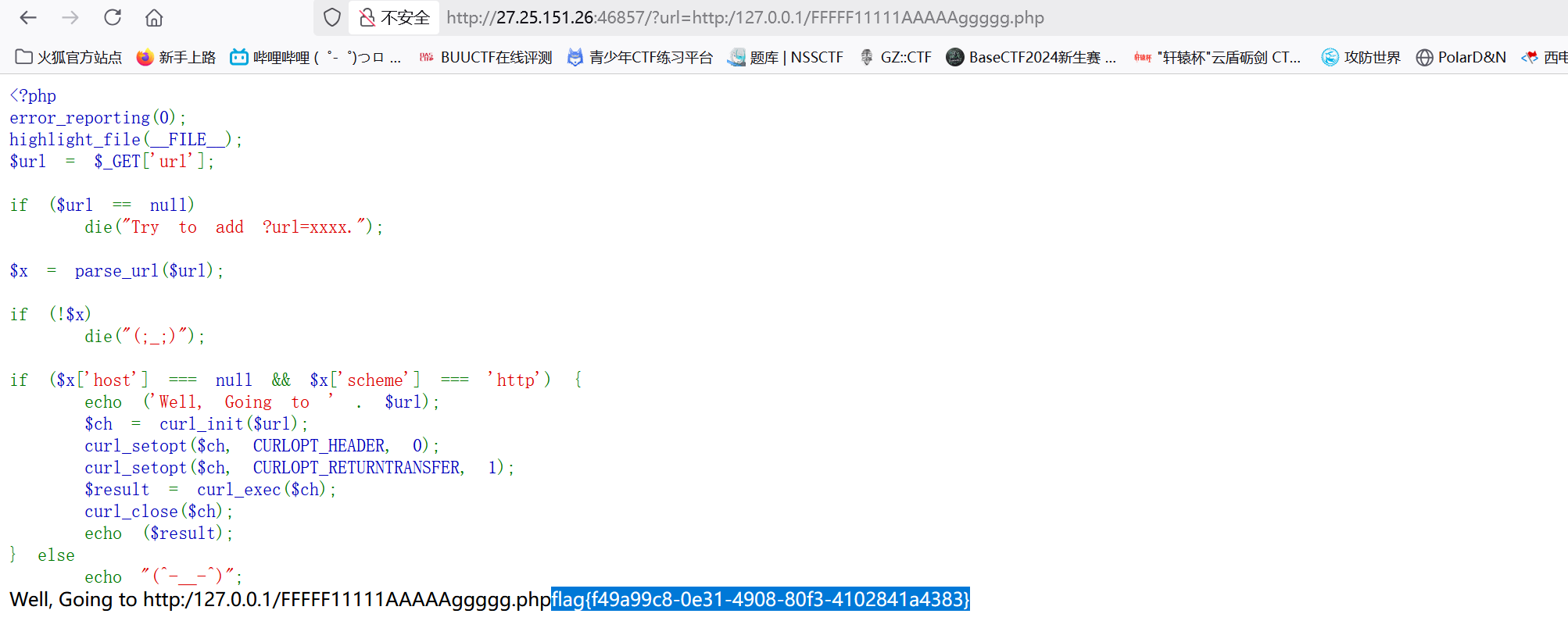Image resolution: width=1568 pixels, height=628 pixels.
Task: Click the URL address bar text
Action: click(x=744, y=17)
